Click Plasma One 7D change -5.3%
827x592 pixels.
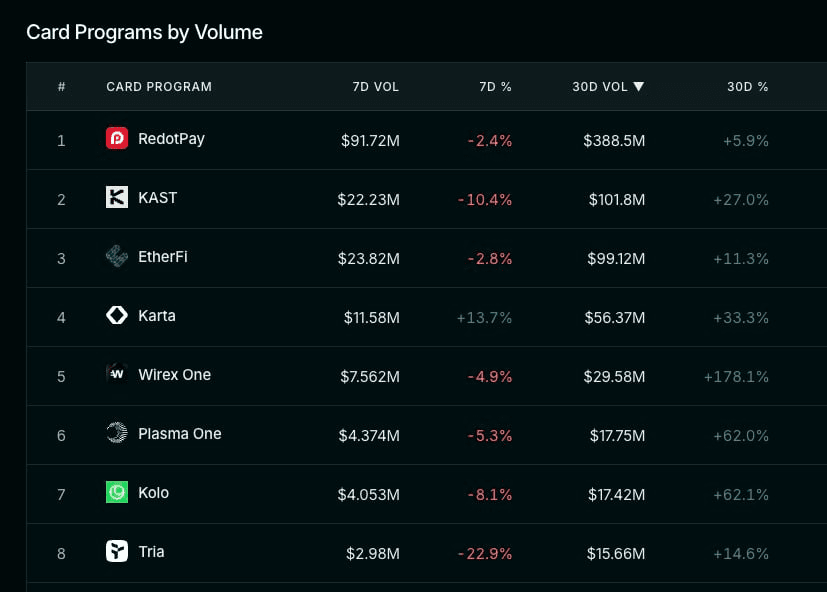pos(490,436)
